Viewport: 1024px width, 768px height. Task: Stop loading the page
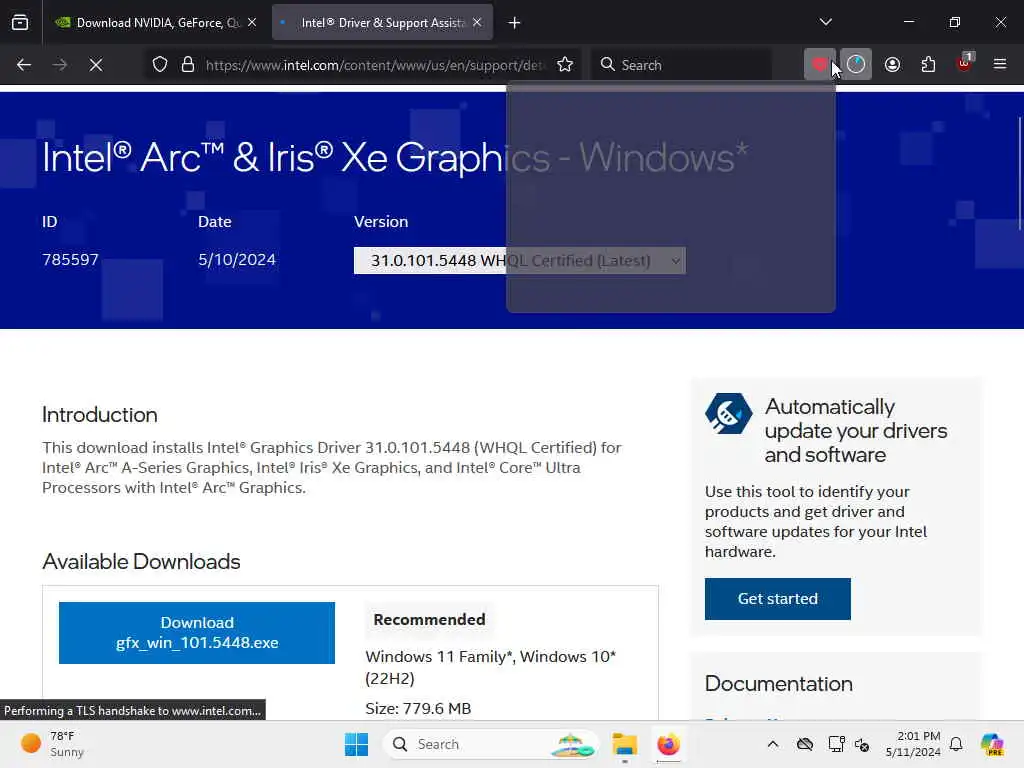[96, 65]
